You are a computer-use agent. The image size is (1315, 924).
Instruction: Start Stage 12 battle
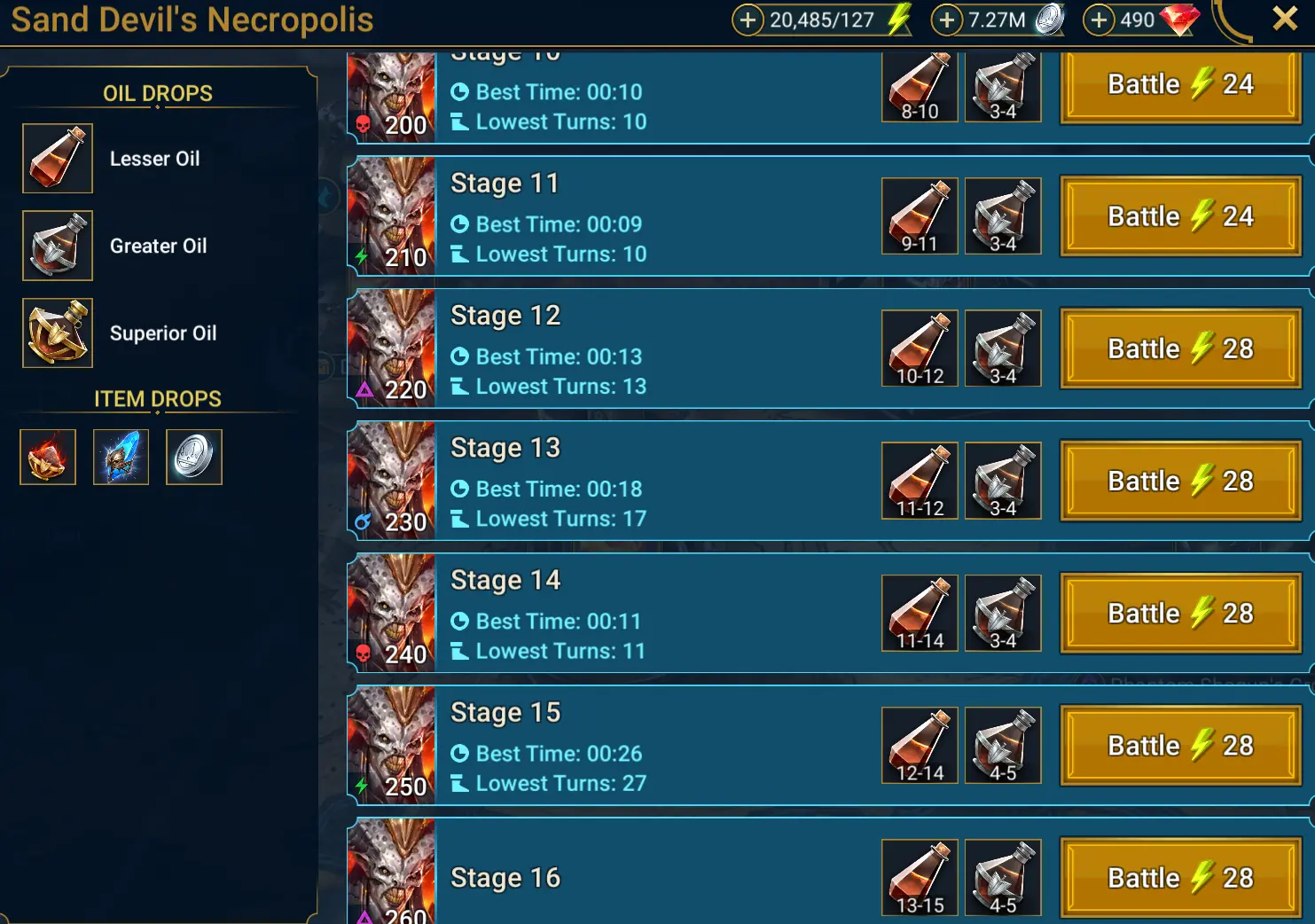point(1180,348)
